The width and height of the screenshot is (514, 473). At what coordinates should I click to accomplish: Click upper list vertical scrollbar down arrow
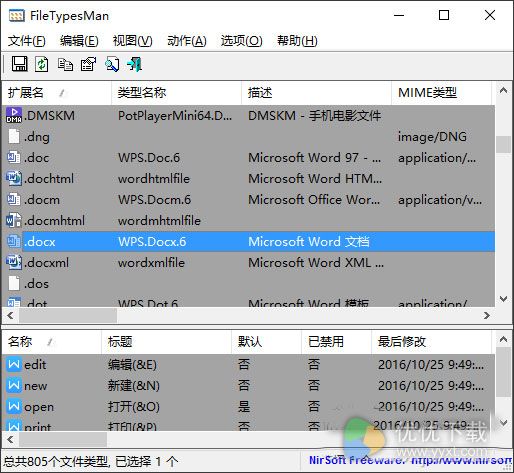click(x=503, y=299)
